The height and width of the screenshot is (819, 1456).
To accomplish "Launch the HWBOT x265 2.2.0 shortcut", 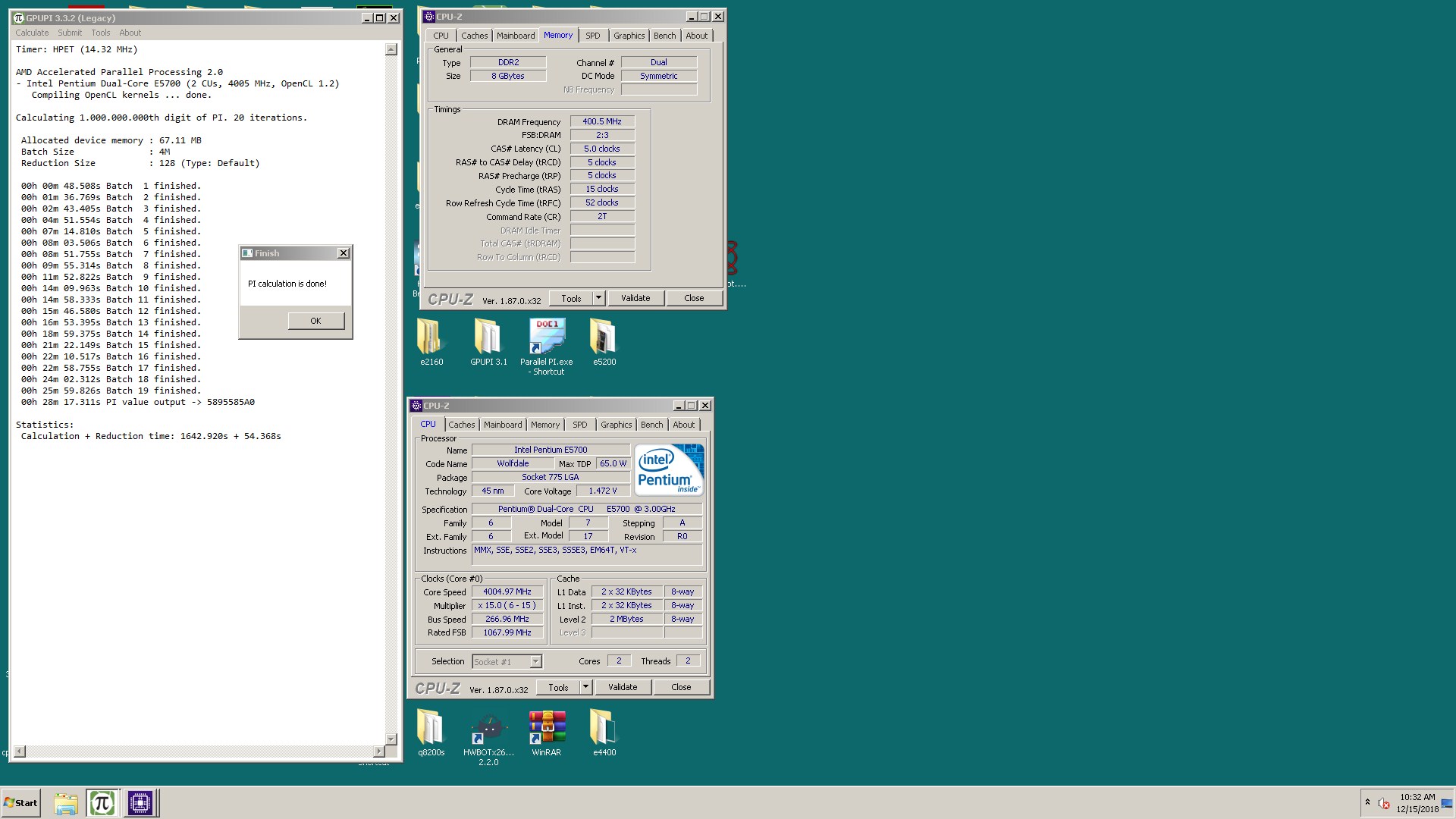I will click(x=488, y=737).
